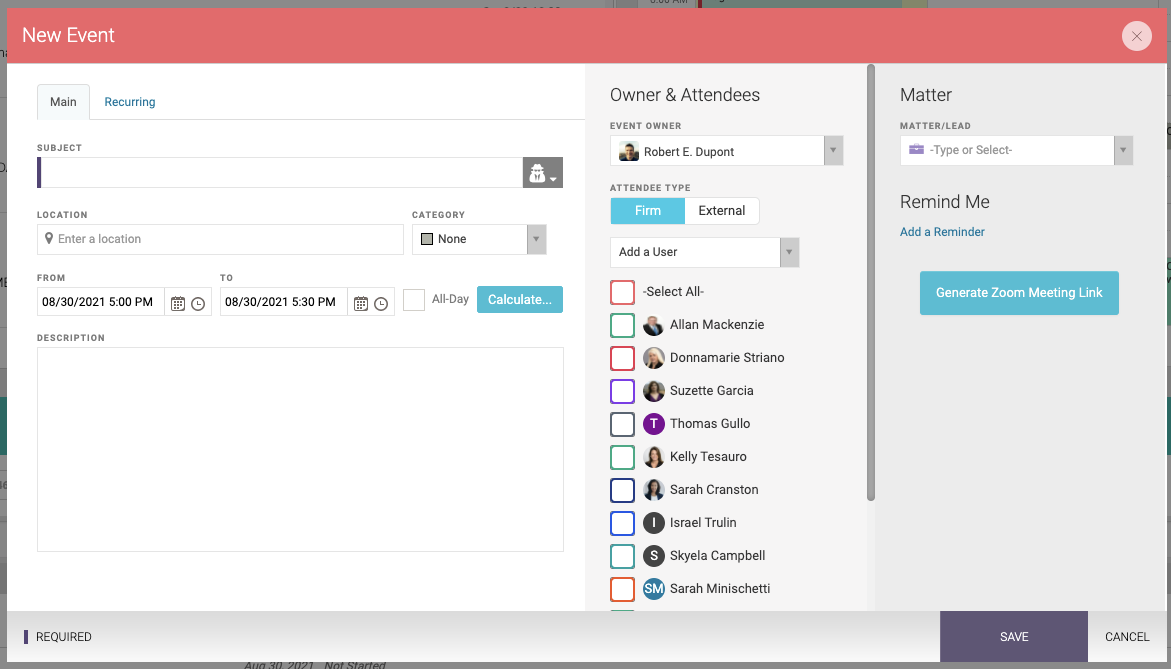Click into the Location field
The height and width of the screenshot is (669, 1171).
(x=220, y=239)
